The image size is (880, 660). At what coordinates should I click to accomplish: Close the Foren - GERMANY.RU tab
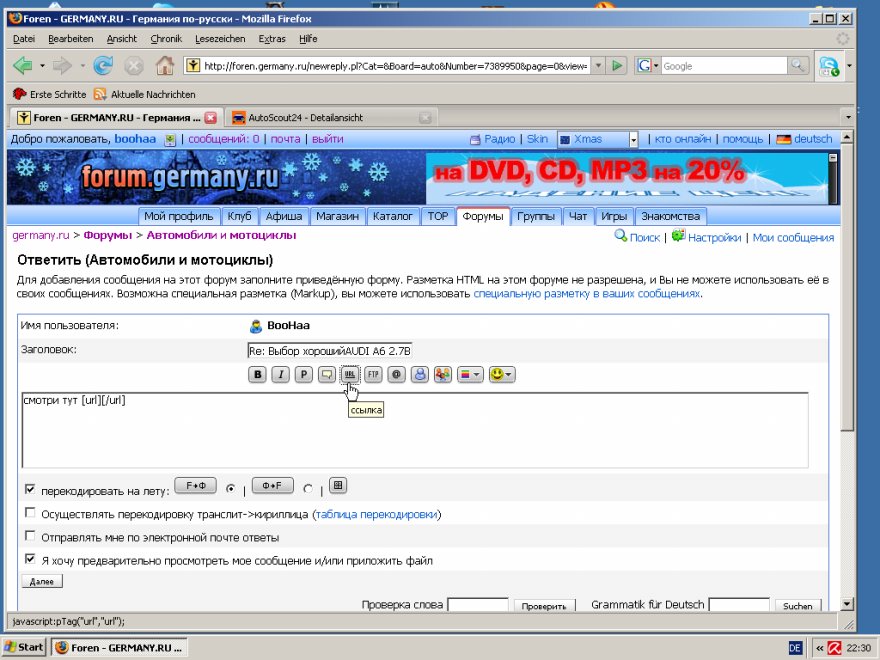210,117
